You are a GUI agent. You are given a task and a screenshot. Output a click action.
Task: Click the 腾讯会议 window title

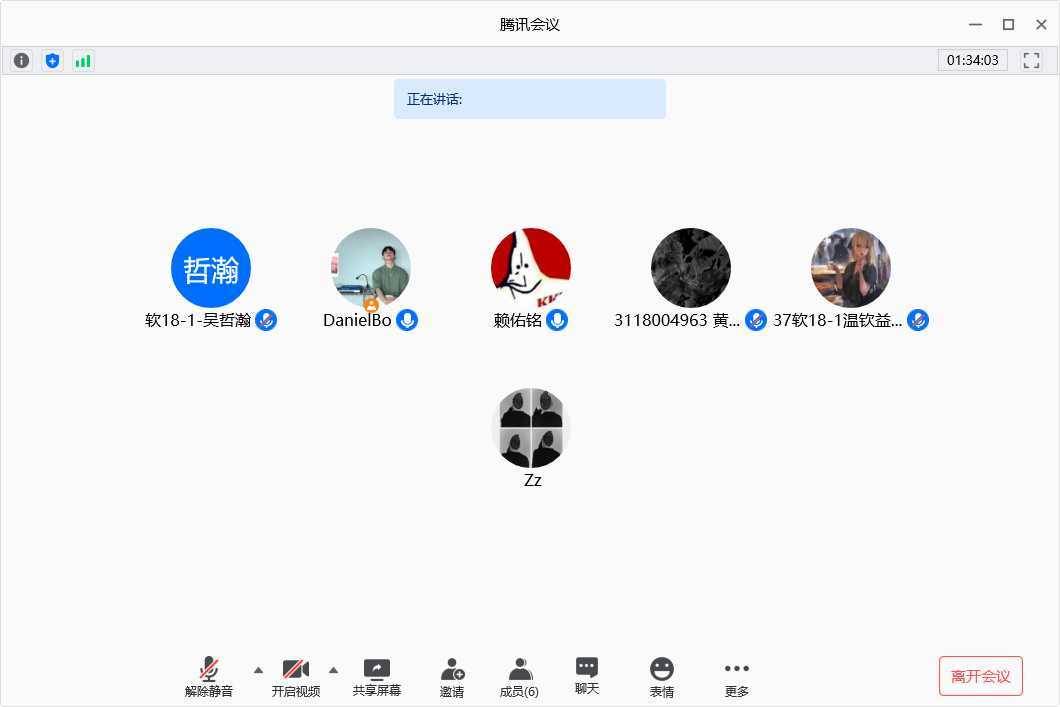tap(530, 24)
